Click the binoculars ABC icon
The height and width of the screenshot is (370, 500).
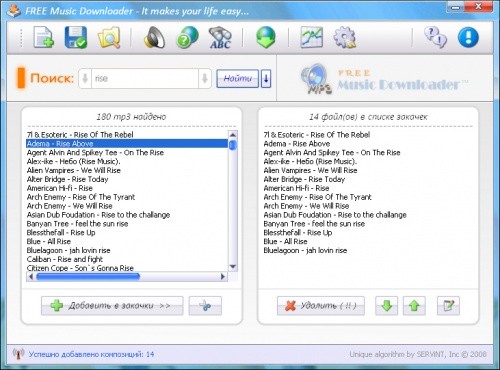coord(220,37)
